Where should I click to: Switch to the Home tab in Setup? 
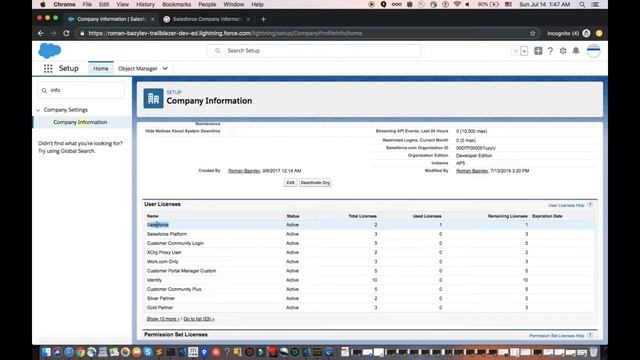pyautogui.click(x=101, y=69)
